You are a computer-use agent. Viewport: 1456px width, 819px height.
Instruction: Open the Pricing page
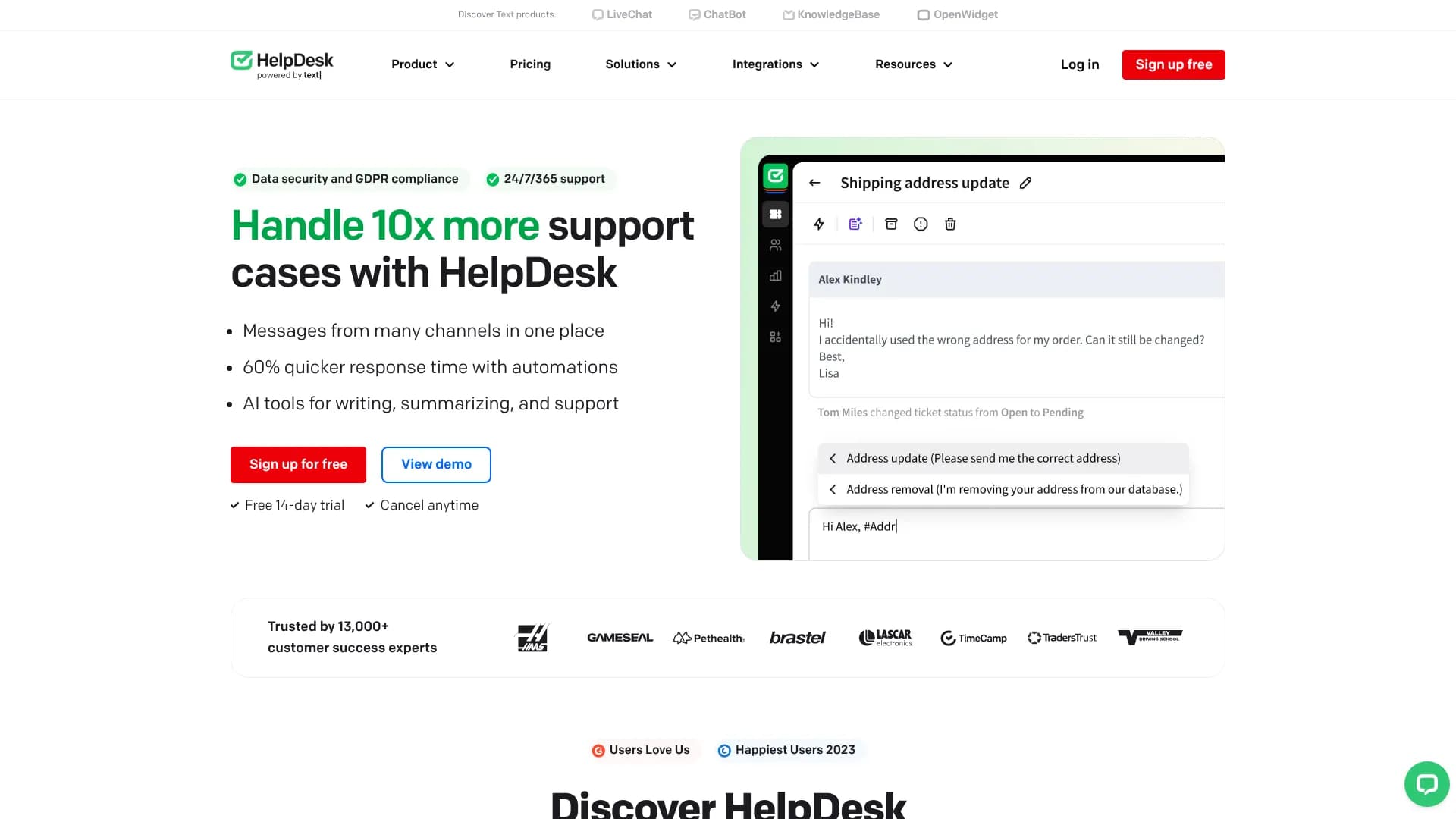(x=530, y=64)
